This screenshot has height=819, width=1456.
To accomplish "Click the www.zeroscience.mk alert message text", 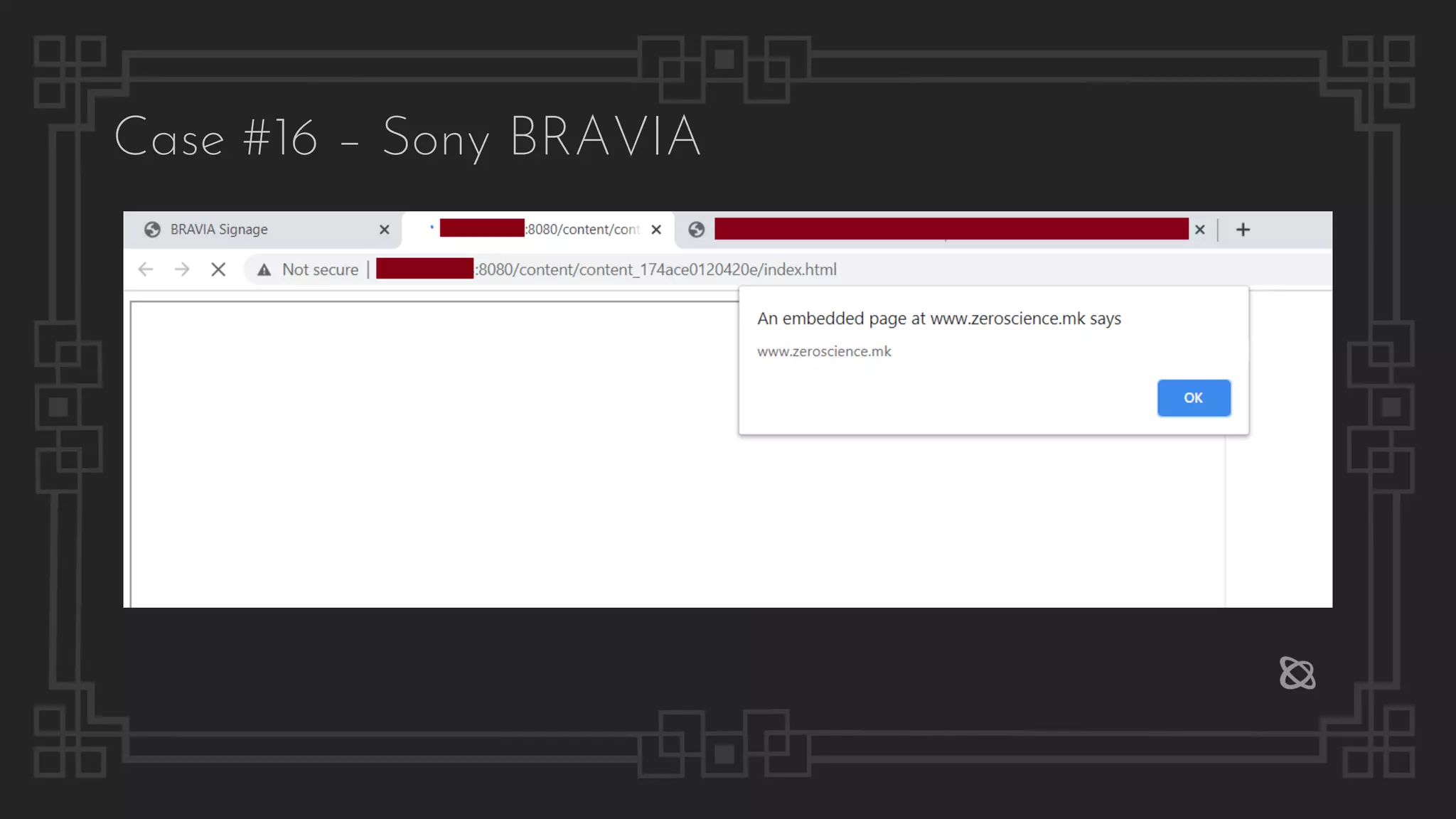I will (824, 351).
